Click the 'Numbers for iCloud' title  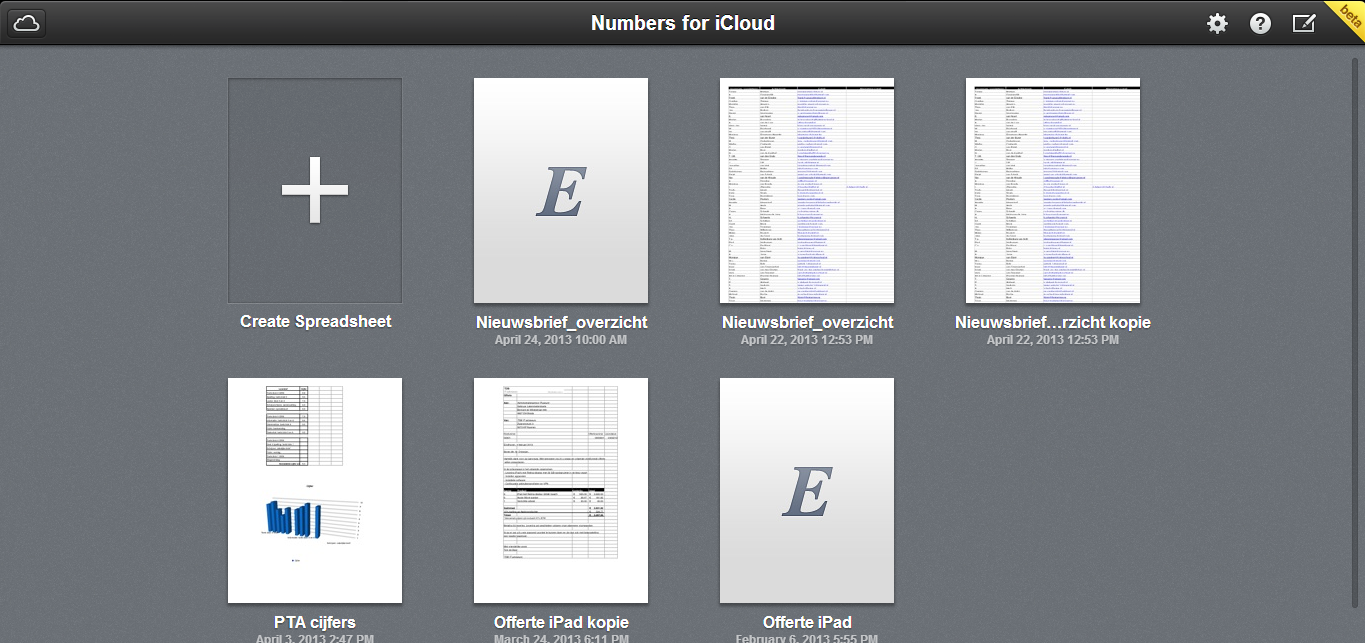point(683,23)
